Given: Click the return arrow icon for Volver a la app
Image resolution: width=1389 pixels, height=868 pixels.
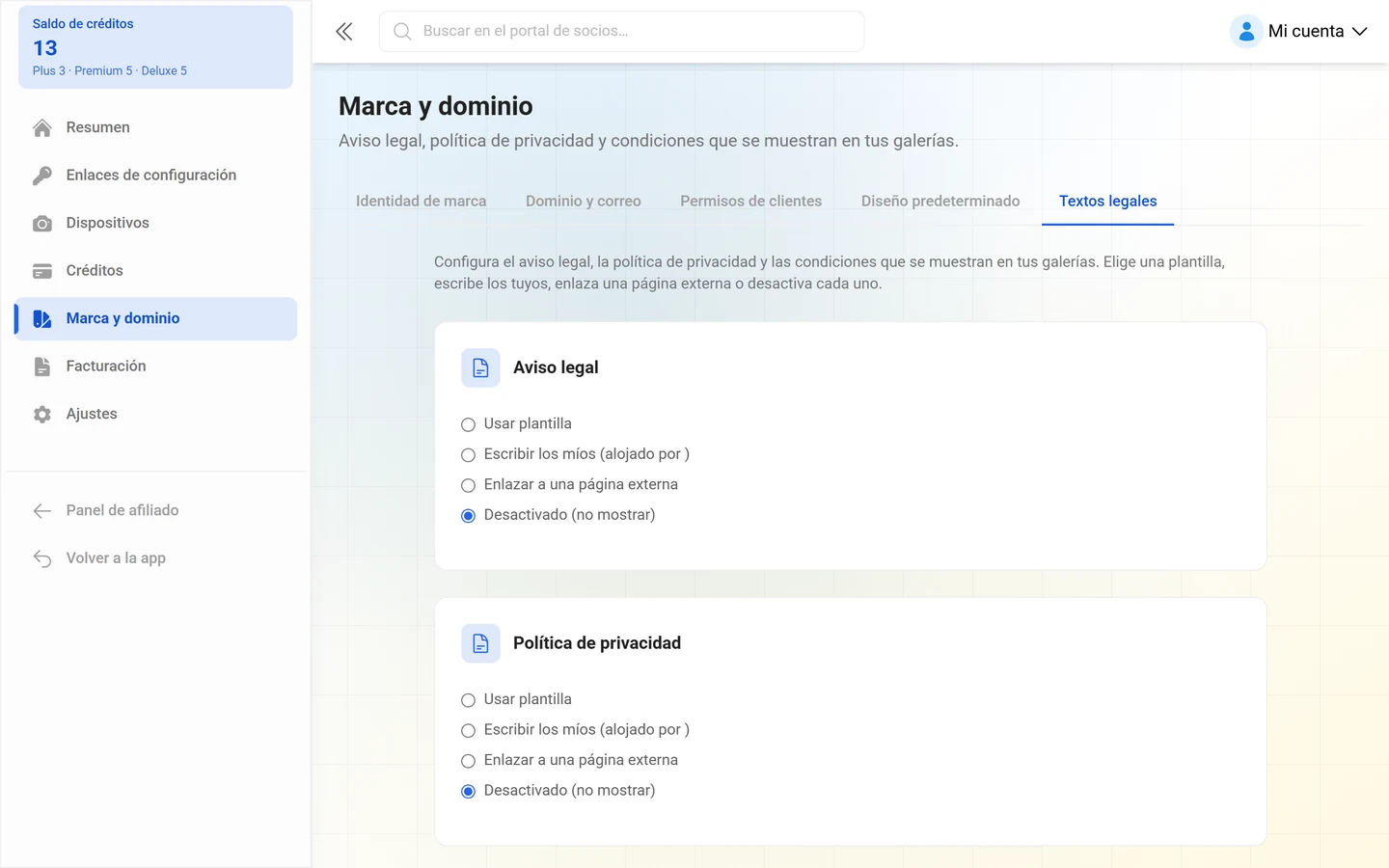Looking at the screenshot, I should [42, 558].
